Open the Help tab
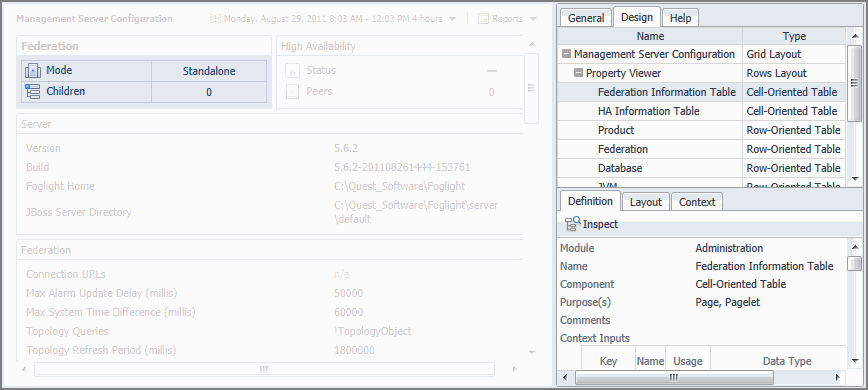This screenshot has height=390, width=868. [x=680, y=18]
